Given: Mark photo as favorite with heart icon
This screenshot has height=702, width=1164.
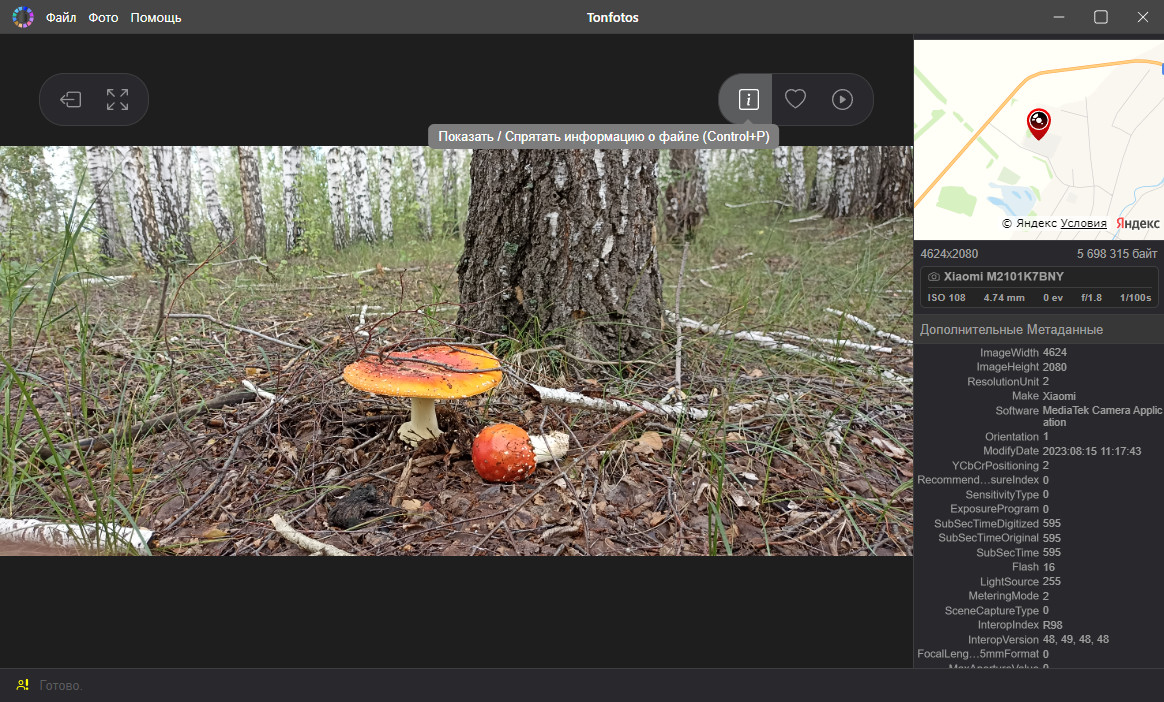Looking at the screenshot, I should pos(795,99).
